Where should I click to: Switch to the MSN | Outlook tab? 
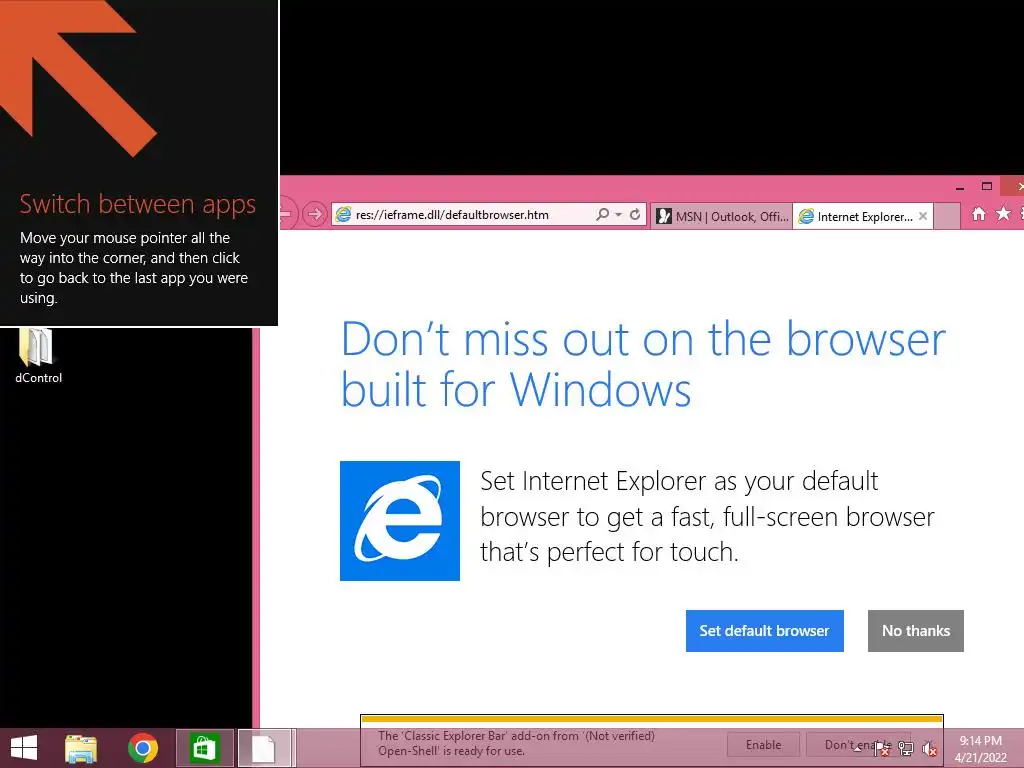(722, 216)
